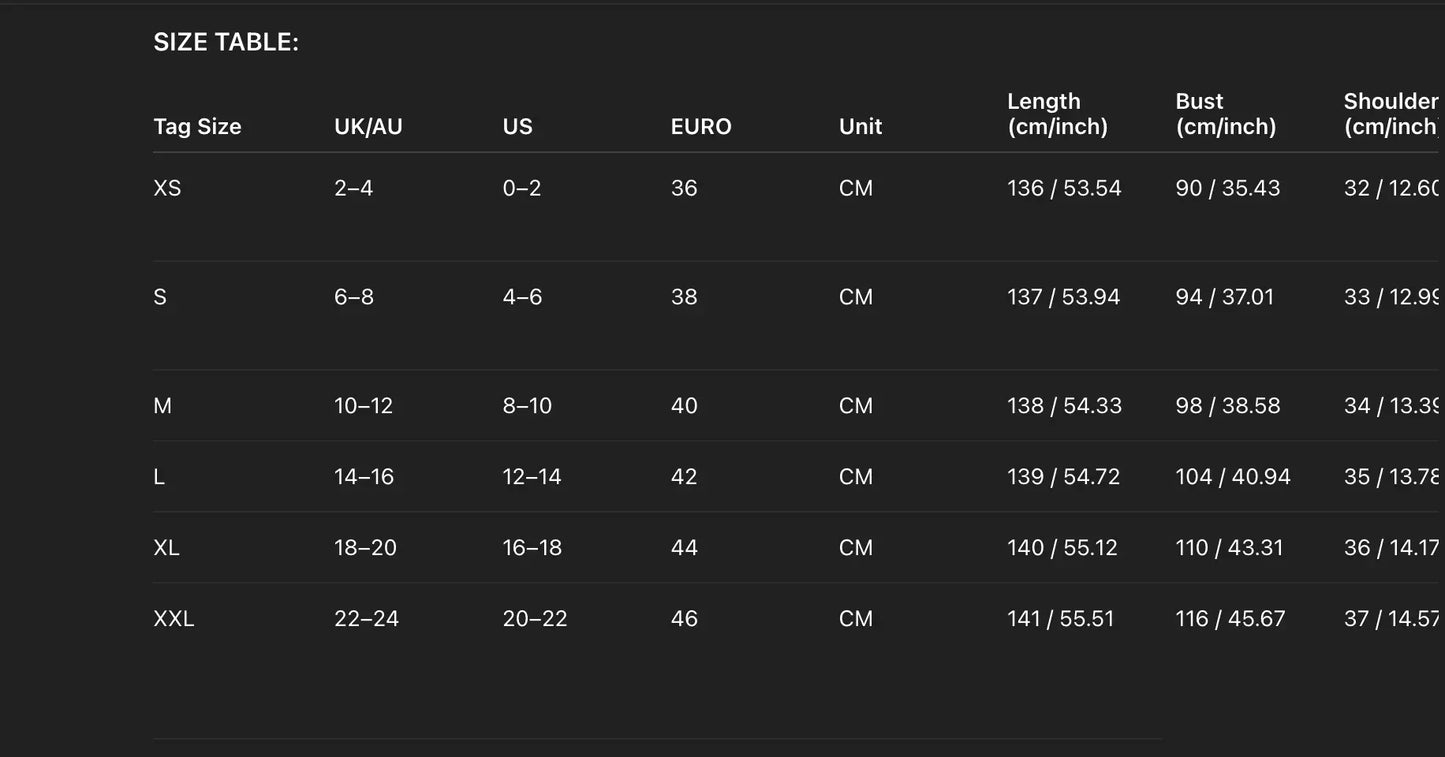Click the SIZE TABLE heading
This screenshot has width=1445, height=757.
(x=226, y=42)
